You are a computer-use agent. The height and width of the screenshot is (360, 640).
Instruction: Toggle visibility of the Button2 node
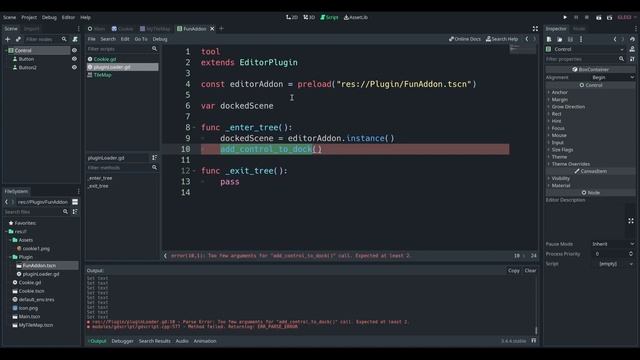click(74, 67)
